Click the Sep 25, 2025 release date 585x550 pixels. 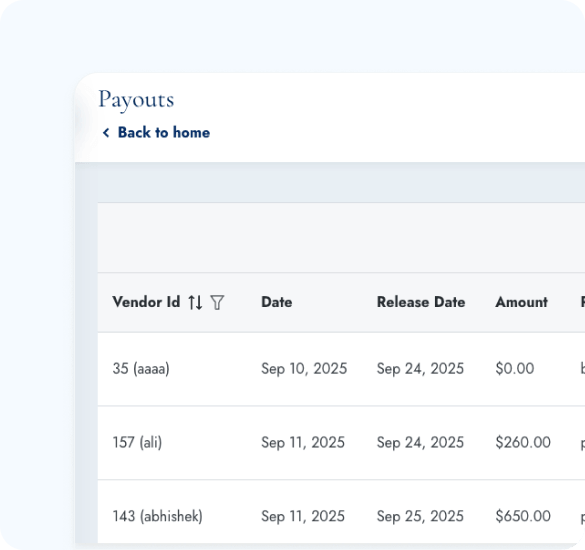coord(420,516)
